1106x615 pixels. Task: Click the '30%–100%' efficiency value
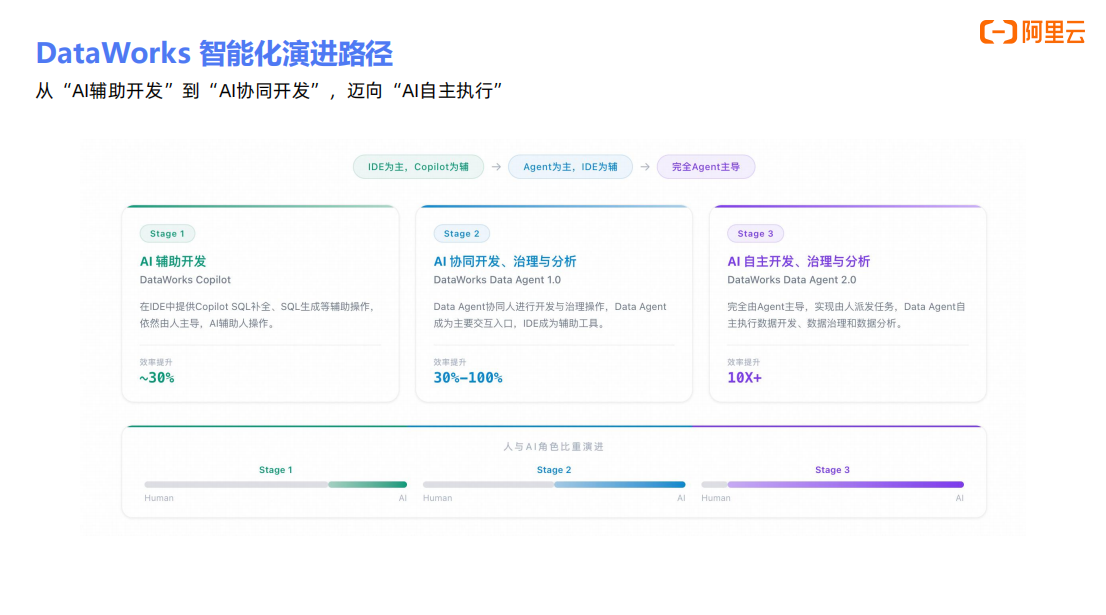point(468,378)
